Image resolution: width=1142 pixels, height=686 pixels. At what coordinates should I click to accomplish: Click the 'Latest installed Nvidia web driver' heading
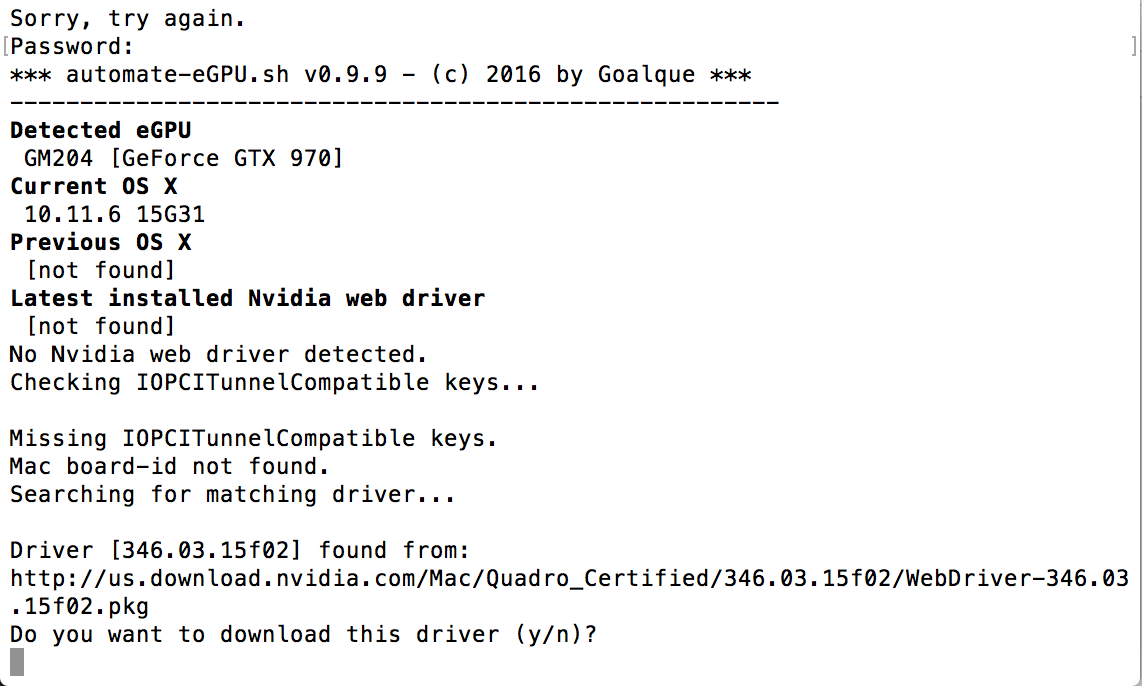248,299
